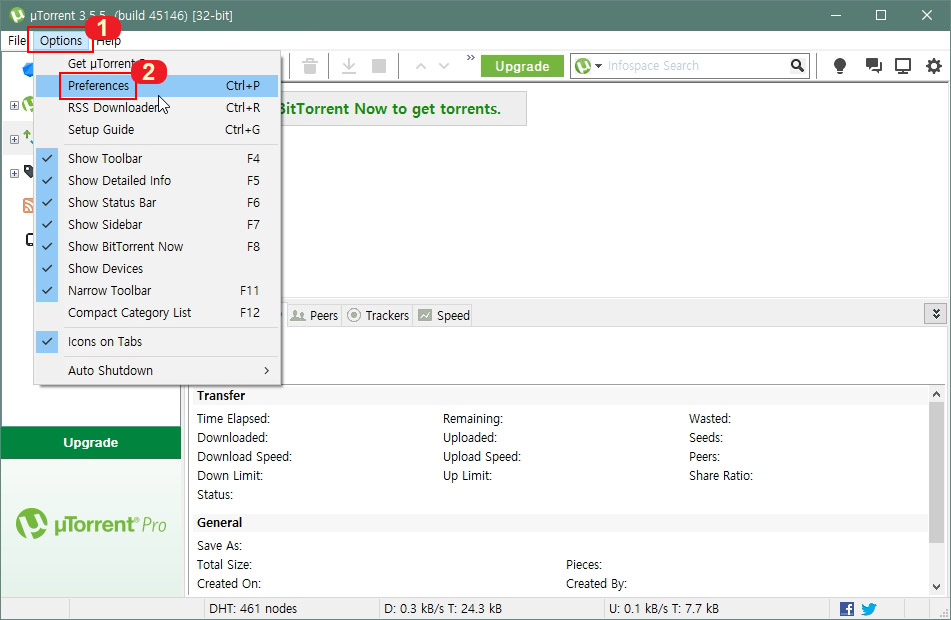The width and height of the screenshot is (951, 620).
Task: Click the Move Up Queue arrow
Action: pyautogui.click(x=421, y=66)
